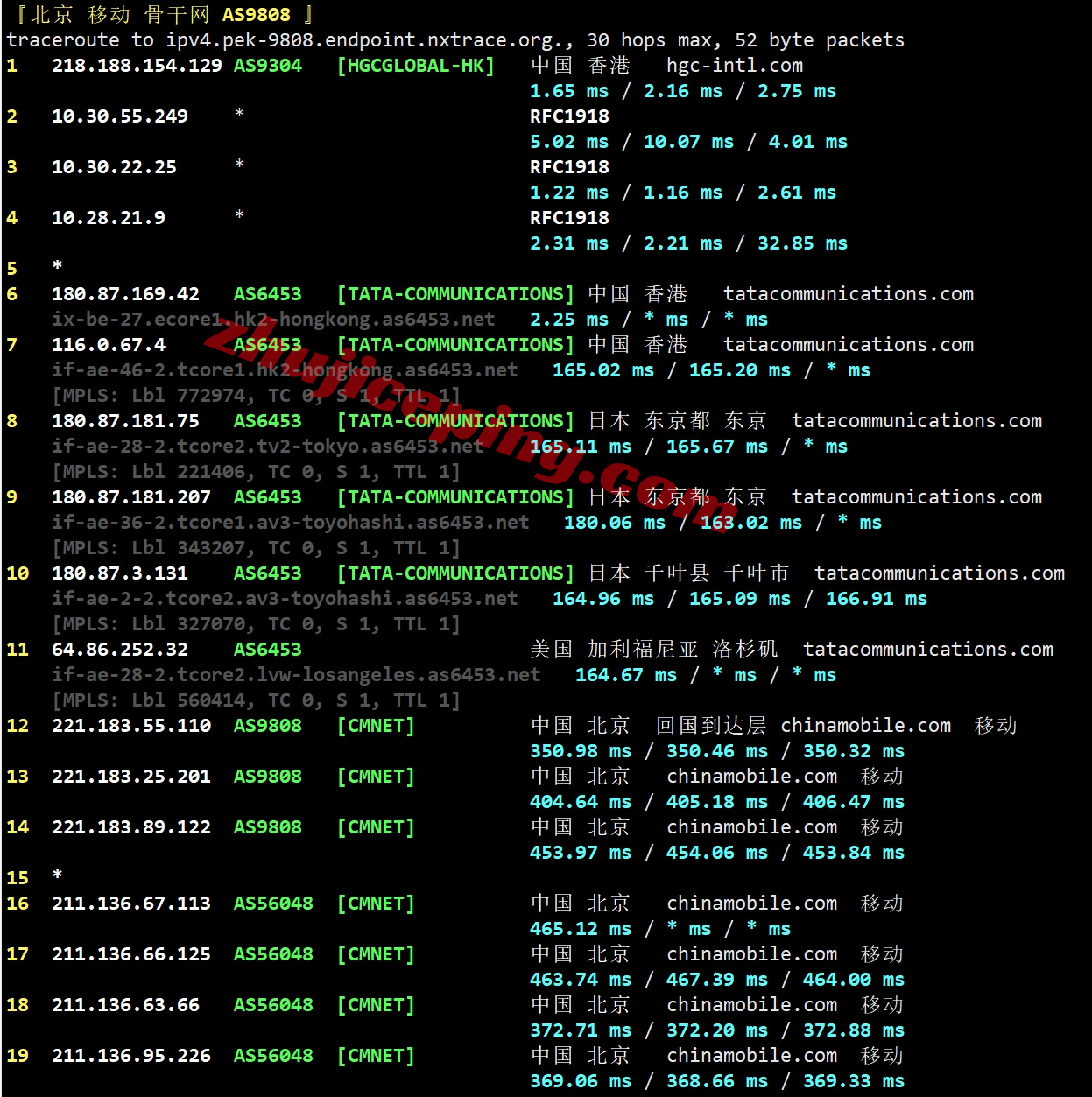Click hop 10 IP address 180.87.3.131
Image resolution: width=1092 pixels, height=1097 pixels.
coord(120,573)
